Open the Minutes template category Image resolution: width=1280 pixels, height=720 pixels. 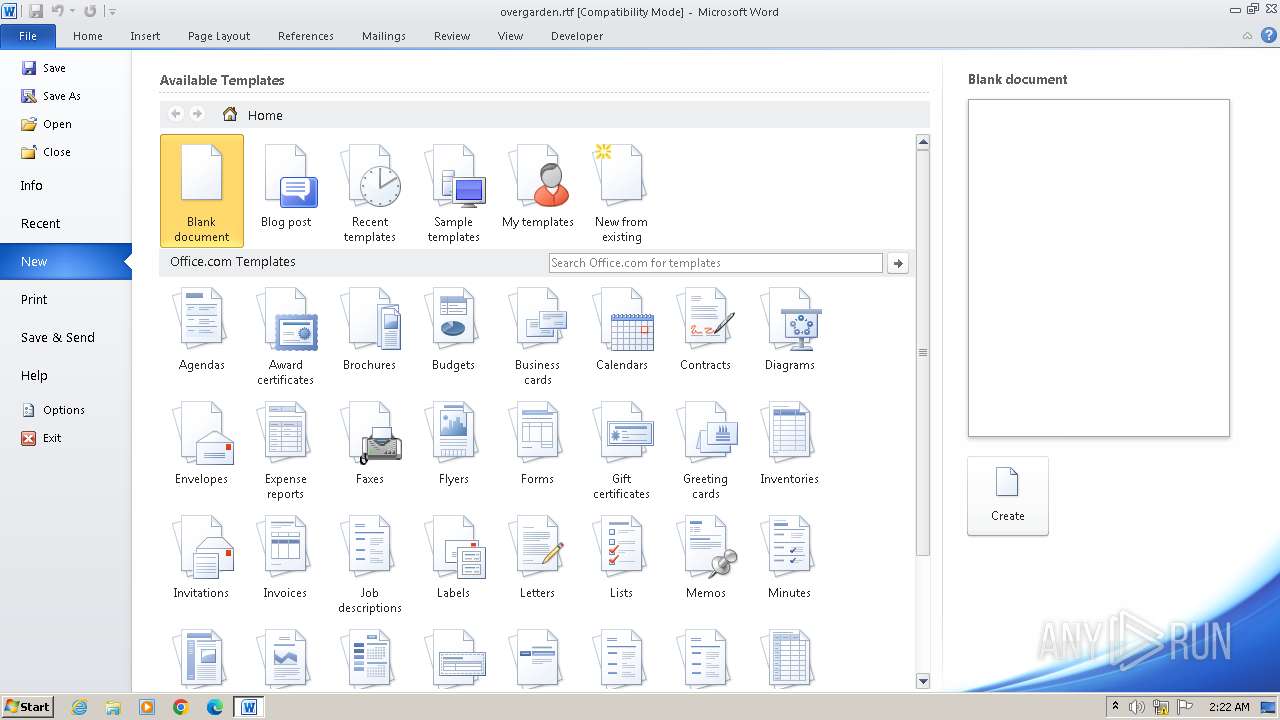[x=790, y=558]
